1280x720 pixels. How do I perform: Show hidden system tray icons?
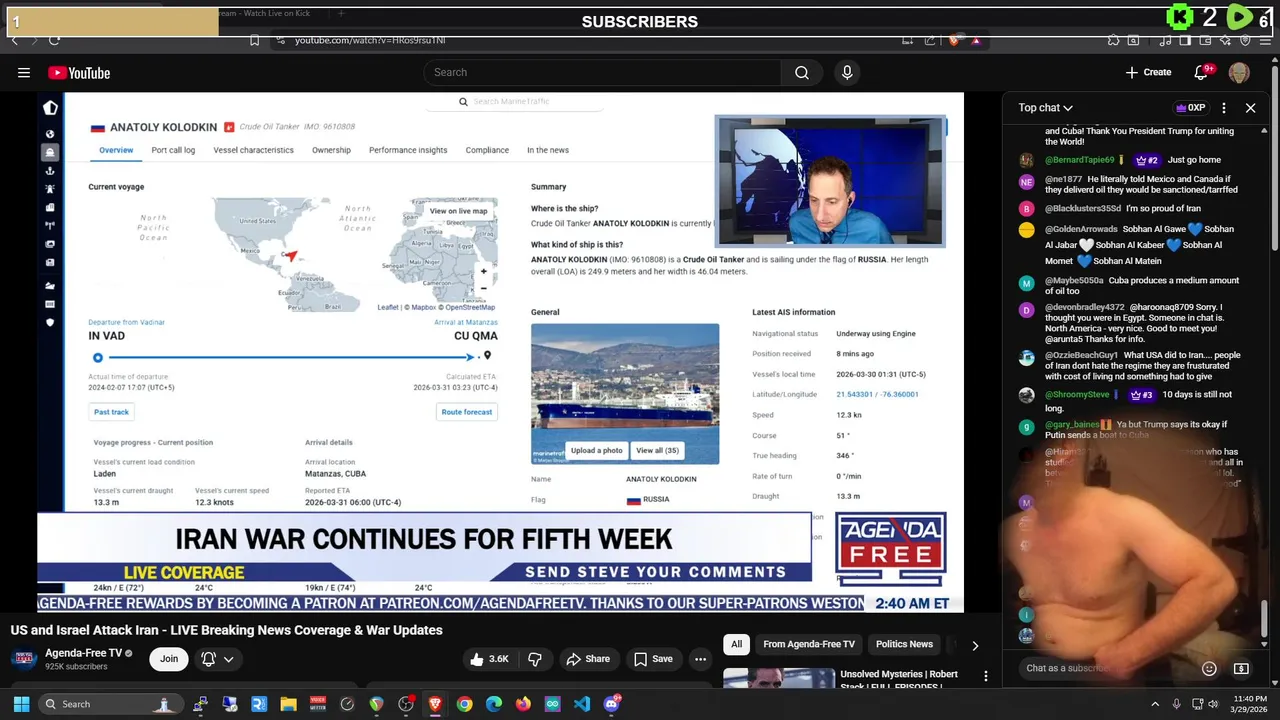click(x=1155, y=704)
